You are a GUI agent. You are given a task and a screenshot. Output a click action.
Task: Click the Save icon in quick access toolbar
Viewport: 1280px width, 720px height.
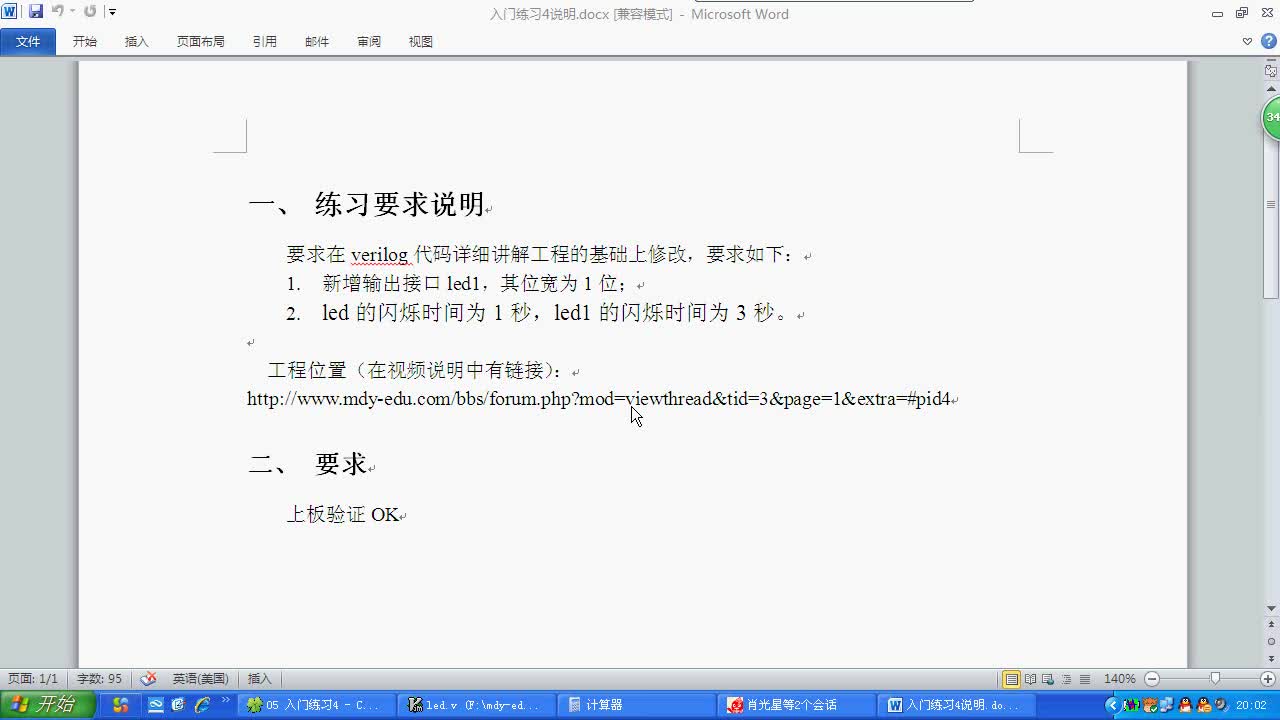pos(36,12)
